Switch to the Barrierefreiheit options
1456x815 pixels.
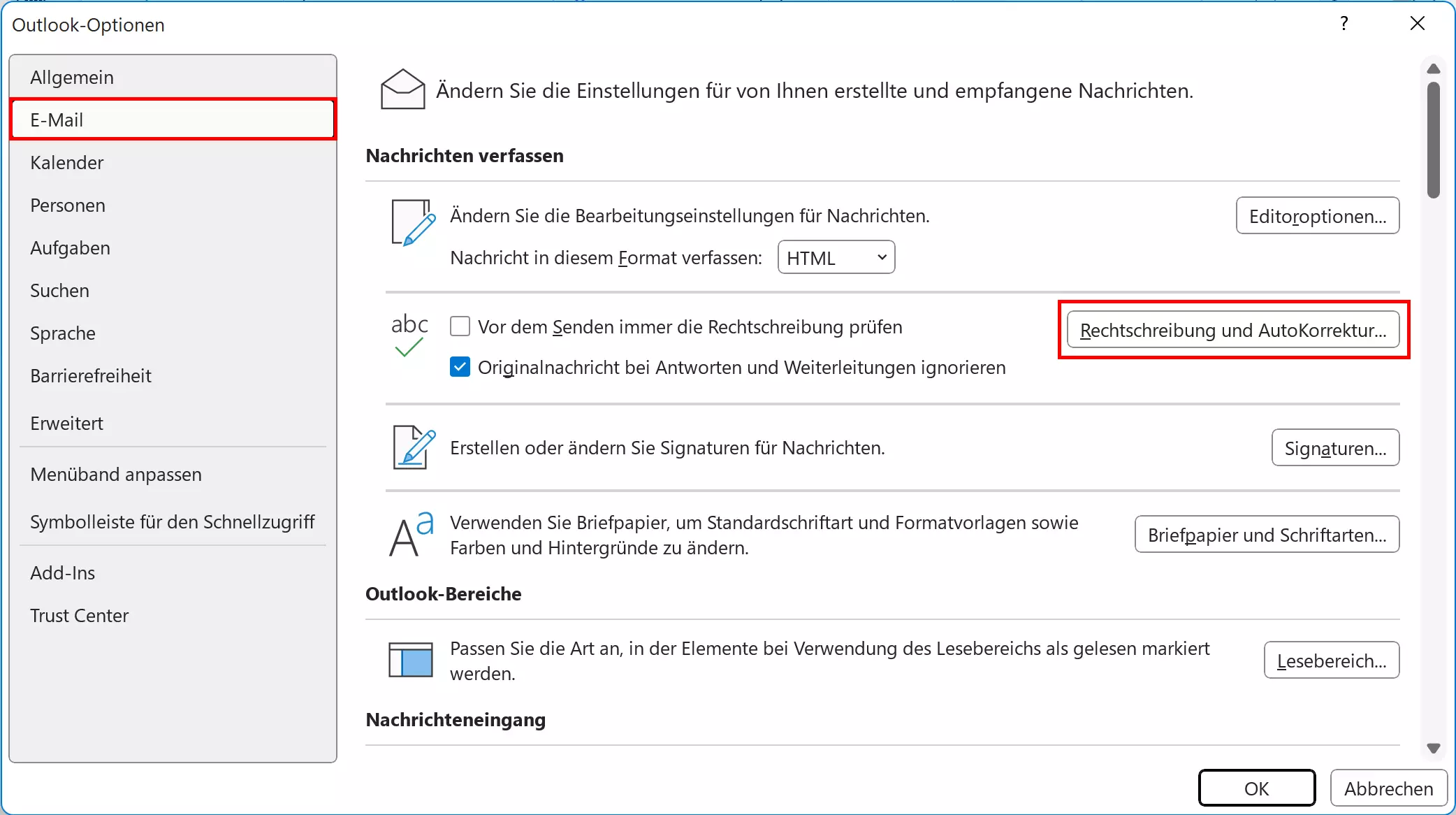[x=173, y=375]
